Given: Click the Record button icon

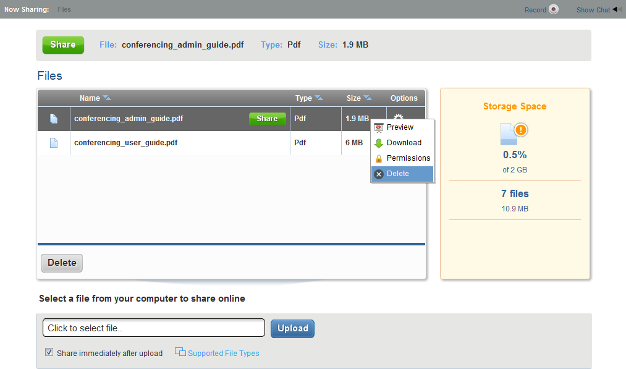Looking at the screenshot, I should coord(553,9).
